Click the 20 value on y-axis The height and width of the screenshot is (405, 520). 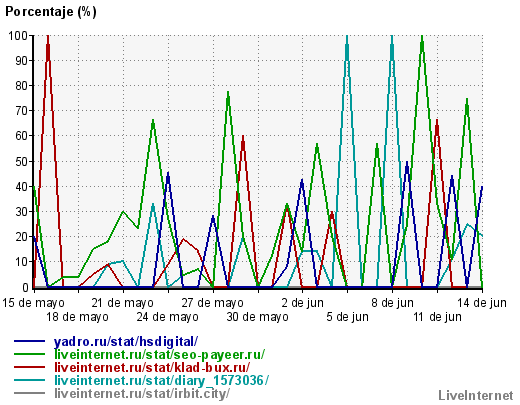(22, 237)
